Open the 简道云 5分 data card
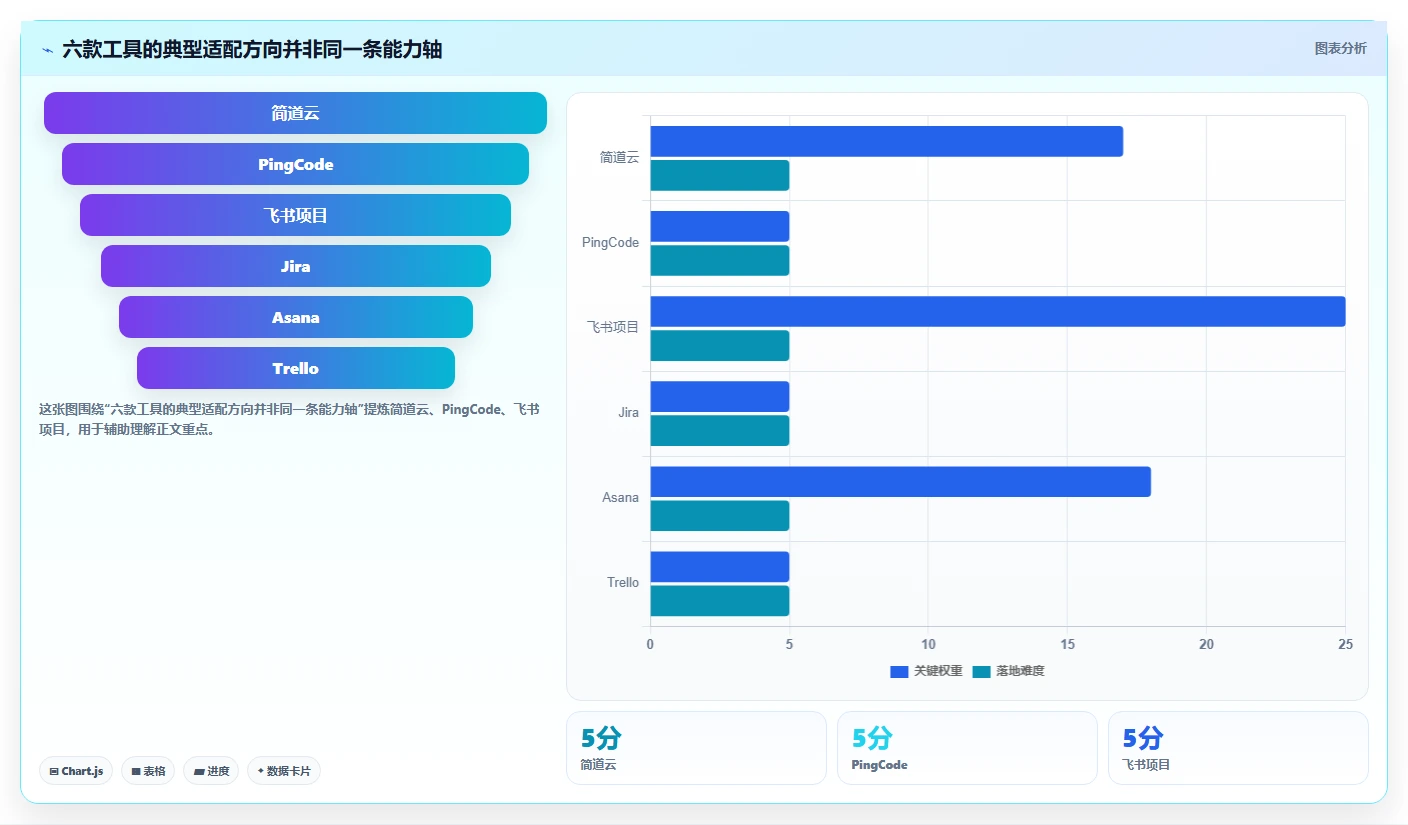Image resolution: width=1408 pixels, height=825 pixels. (x=696, y=748)
